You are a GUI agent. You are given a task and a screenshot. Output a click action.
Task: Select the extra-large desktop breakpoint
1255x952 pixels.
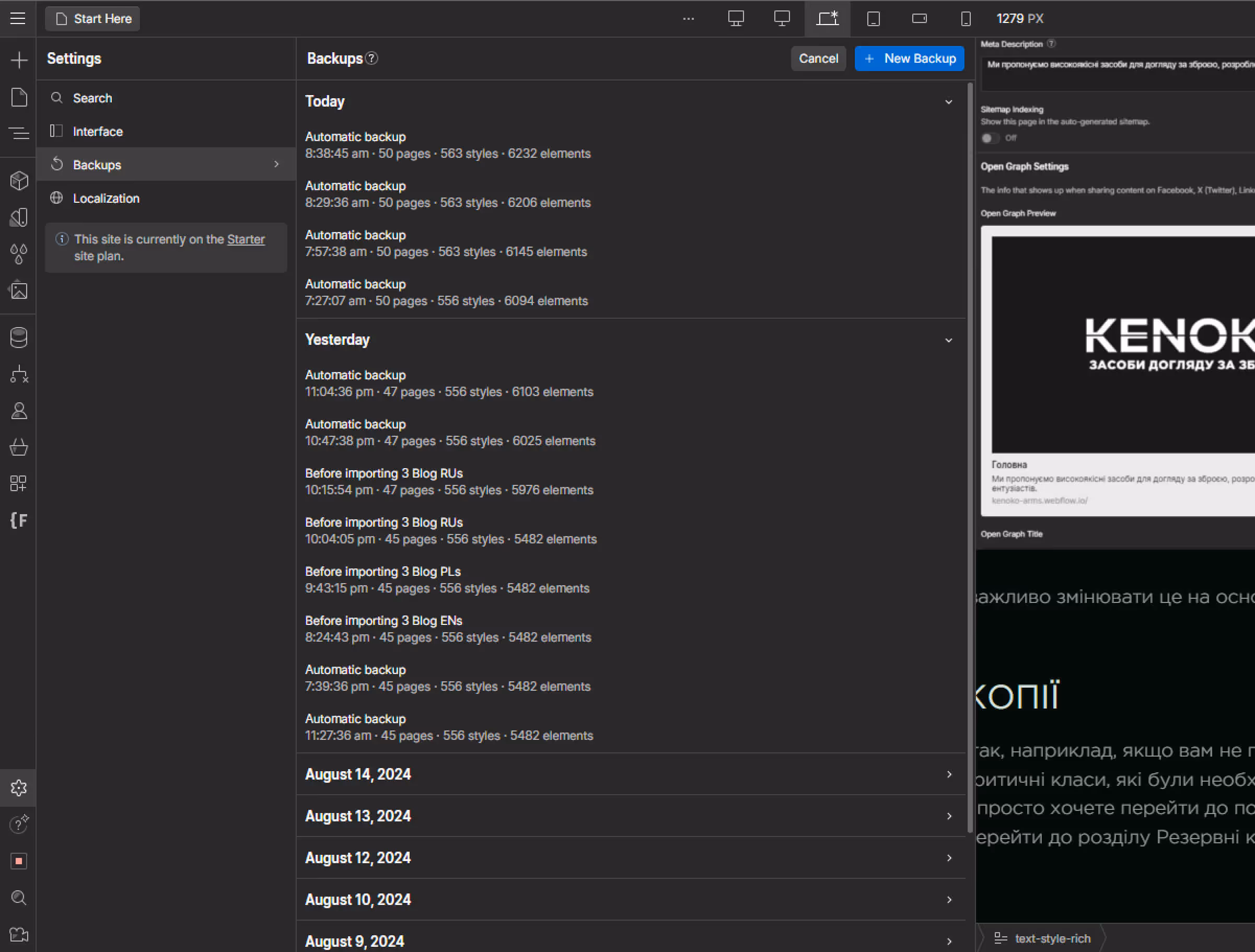coord(736,19)
